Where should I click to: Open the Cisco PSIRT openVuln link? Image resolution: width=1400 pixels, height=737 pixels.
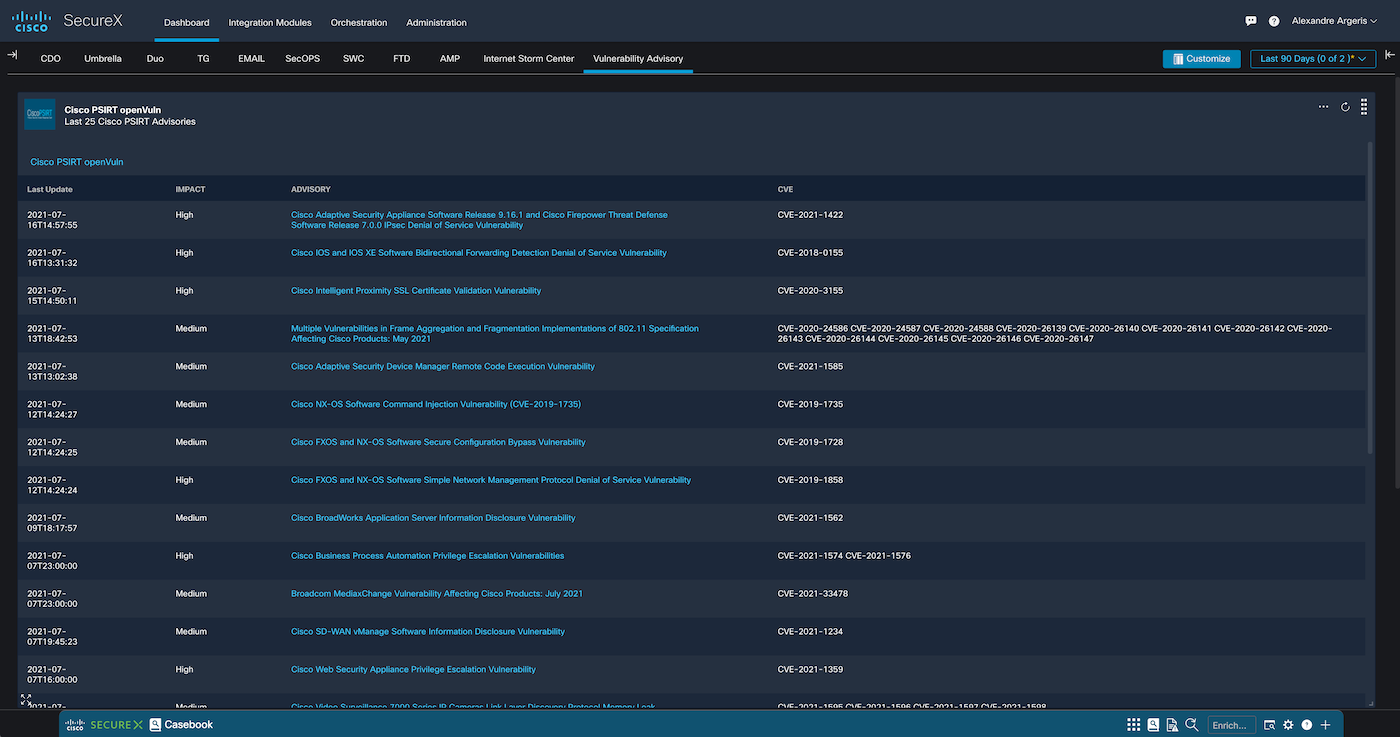point(77,162)
